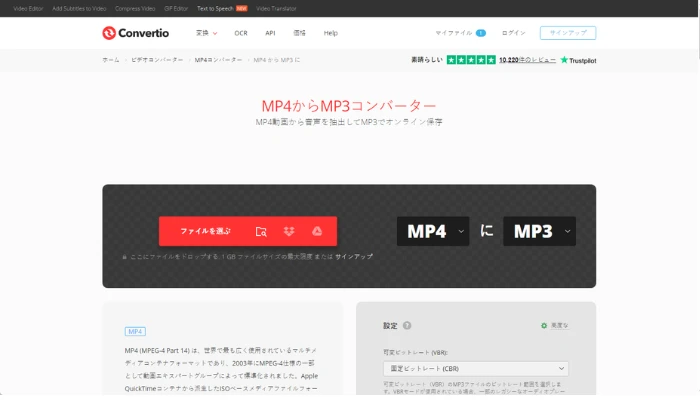The height and width of the screenshot is (400, 700).
Task: Open Video Translator in top bar
Action: pyautogui.click(x=276, y=8)
